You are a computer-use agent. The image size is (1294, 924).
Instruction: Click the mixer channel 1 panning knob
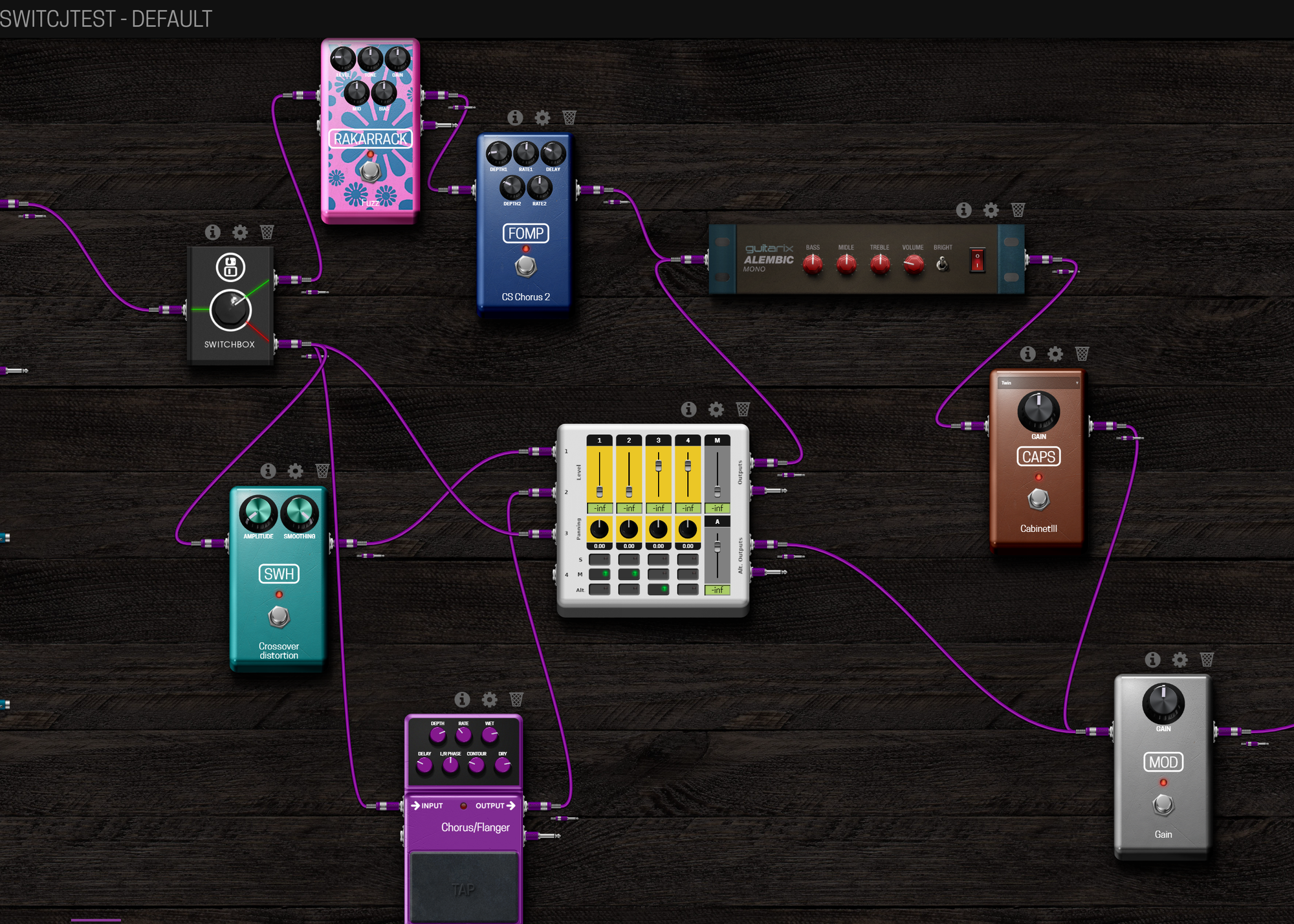[599, 529]
